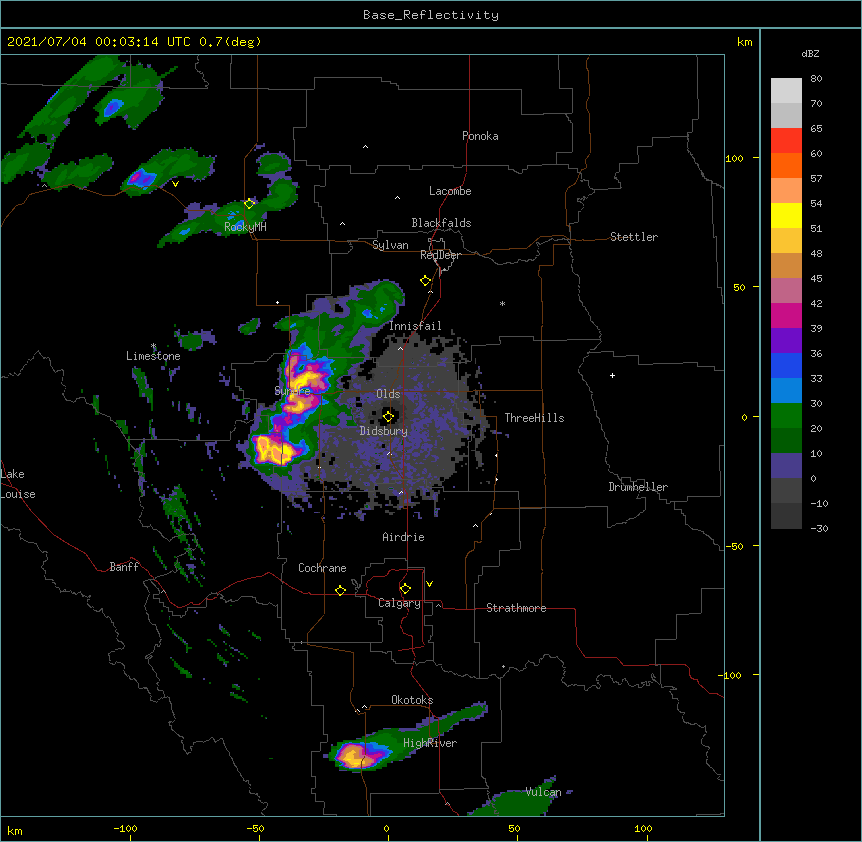Select the Drumheller label
Viewport: 862px width, 842px height.
(638, 487)
